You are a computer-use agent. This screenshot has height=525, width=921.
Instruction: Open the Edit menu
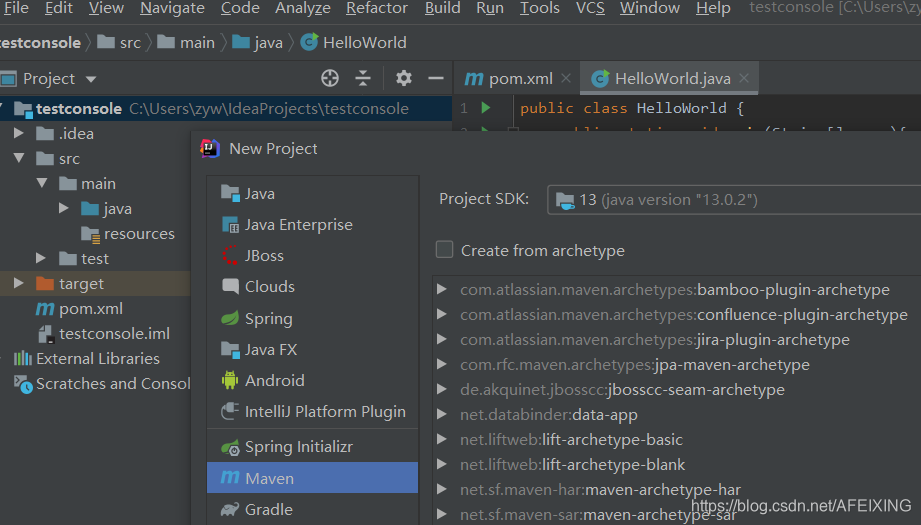pyautogui.click(x=59, y=8)
